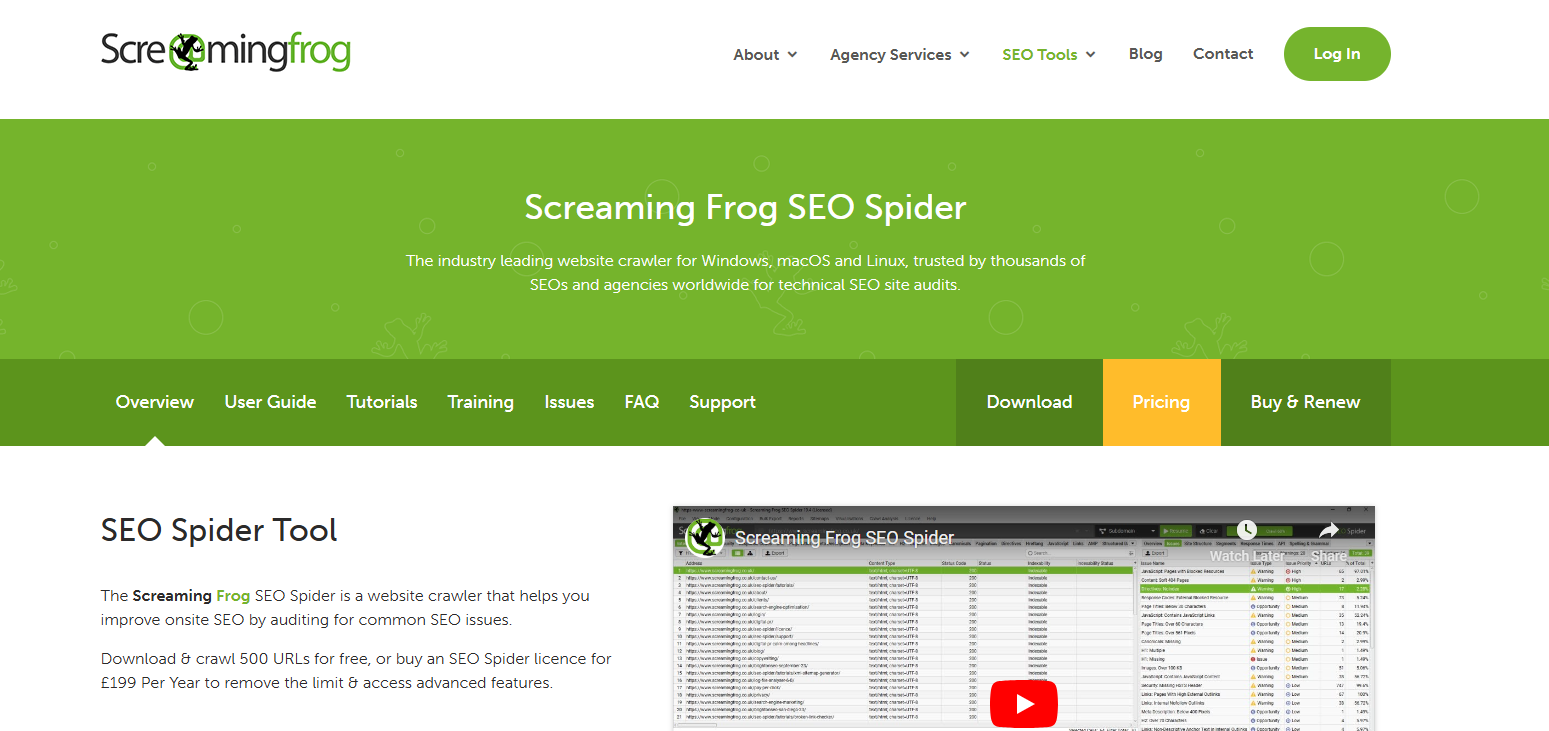This screenshot has width=1549, height=731.
Task: Open the FAQ tab
Action: (x=642, y=402)
